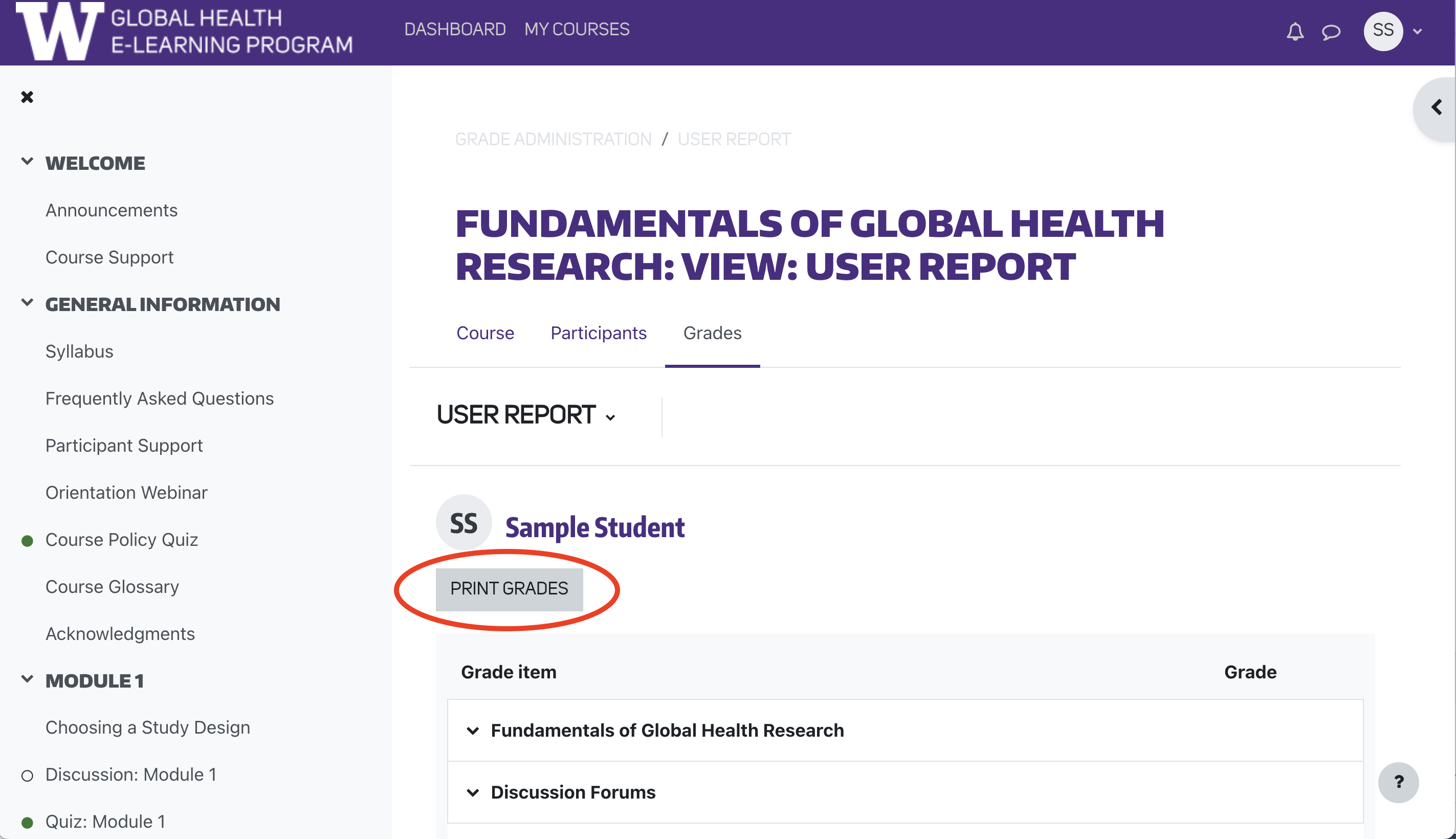Click Global Health E-Learning Program title

point(232,31)
